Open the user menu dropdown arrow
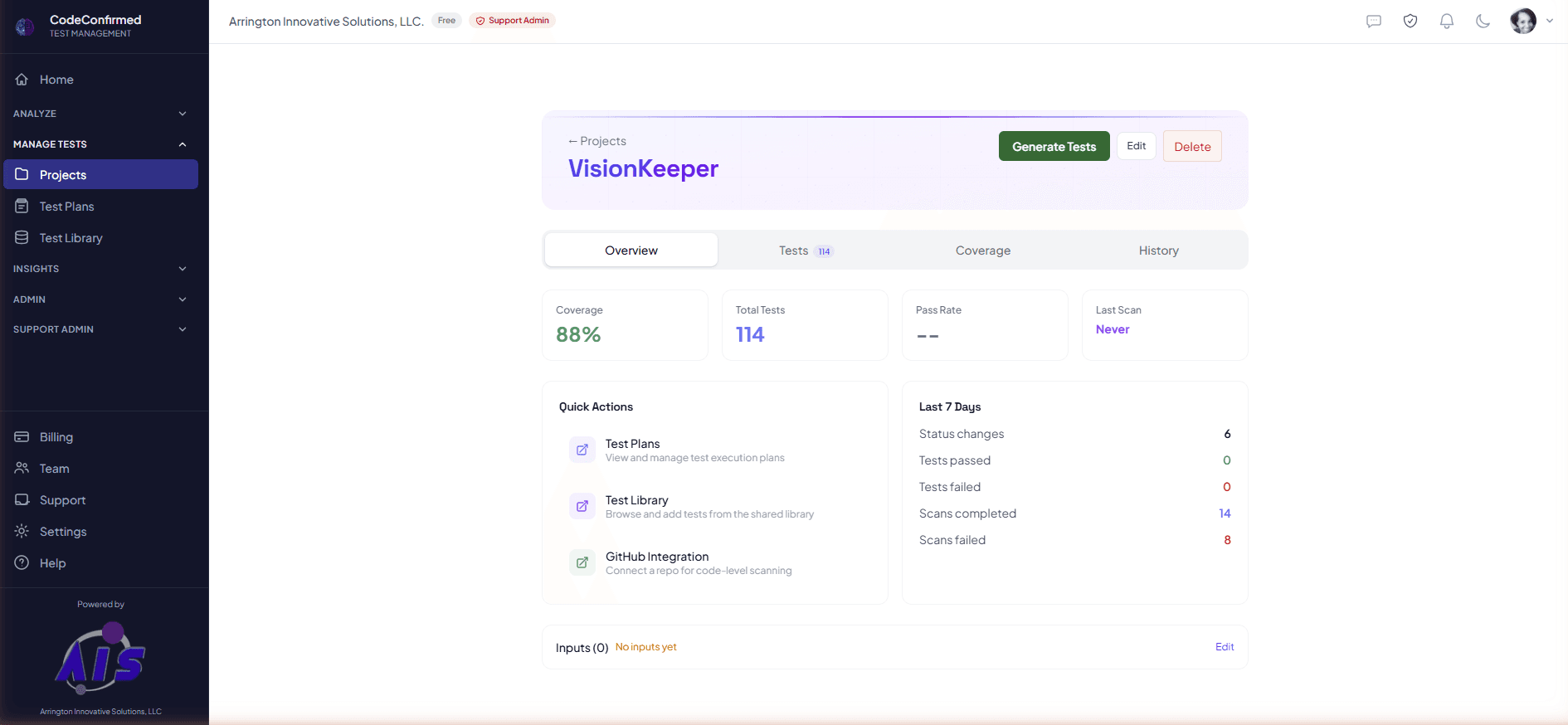This screenshot has height=725, width=1568. (1550, 22)
